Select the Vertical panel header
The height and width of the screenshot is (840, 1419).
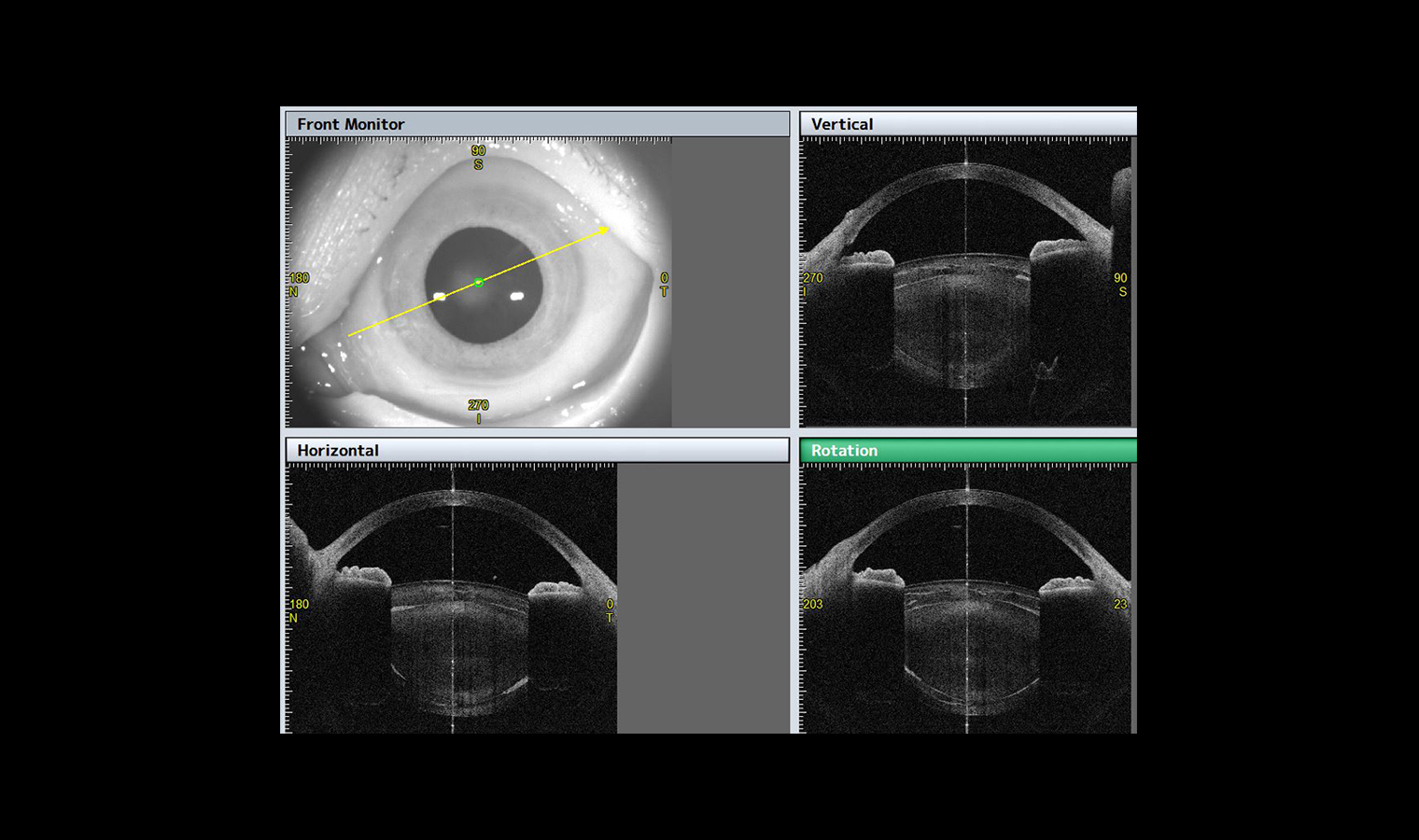(967, 124)
